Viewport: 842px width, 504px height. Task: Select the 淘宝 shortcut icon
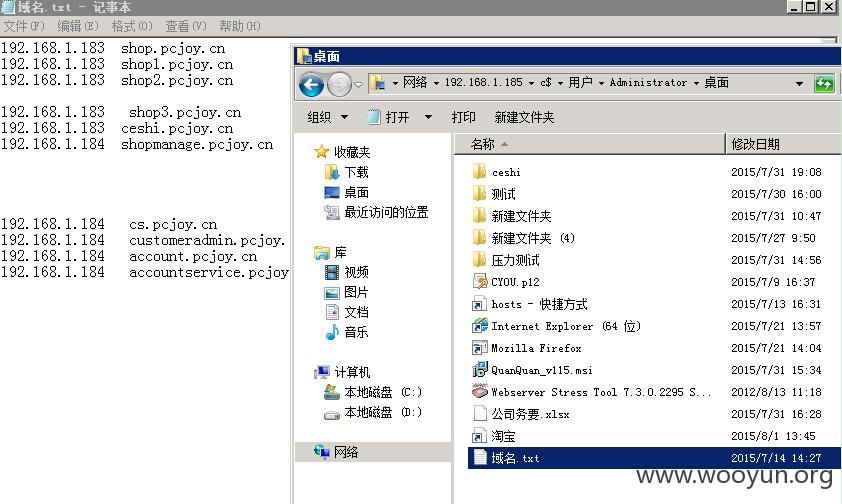click(479, 436)
